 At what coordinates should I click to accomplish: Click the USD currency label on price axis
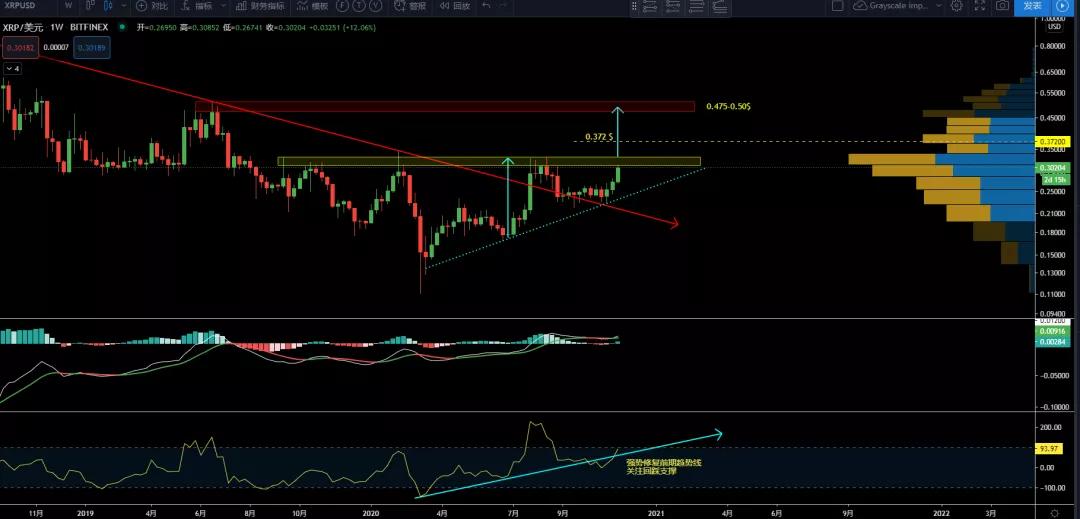coord(1055,26)
